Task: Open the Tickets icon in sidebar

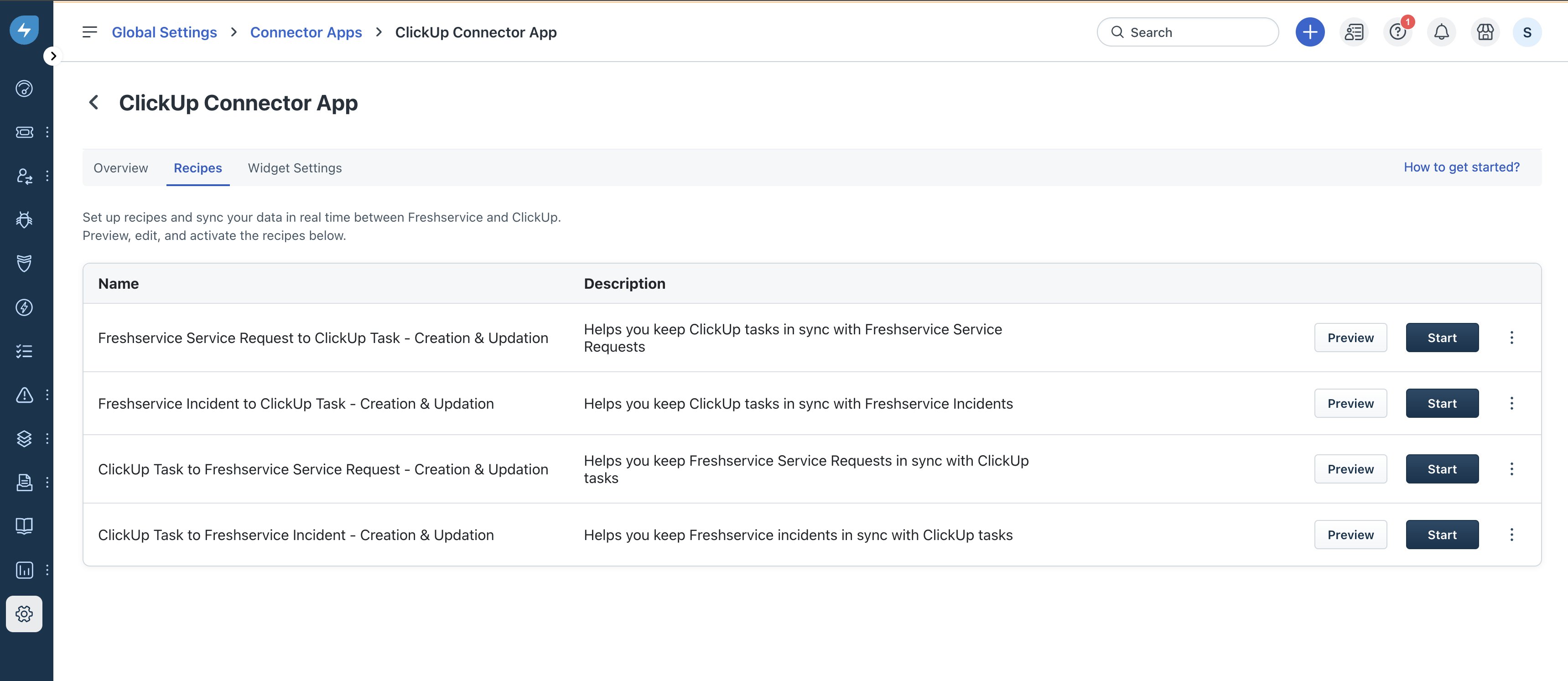Action: click(x=24, y=132)
